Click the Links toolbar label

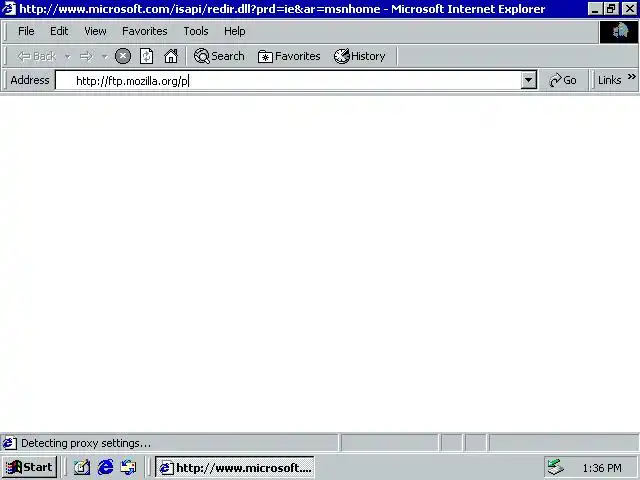(x=609, y=80)
